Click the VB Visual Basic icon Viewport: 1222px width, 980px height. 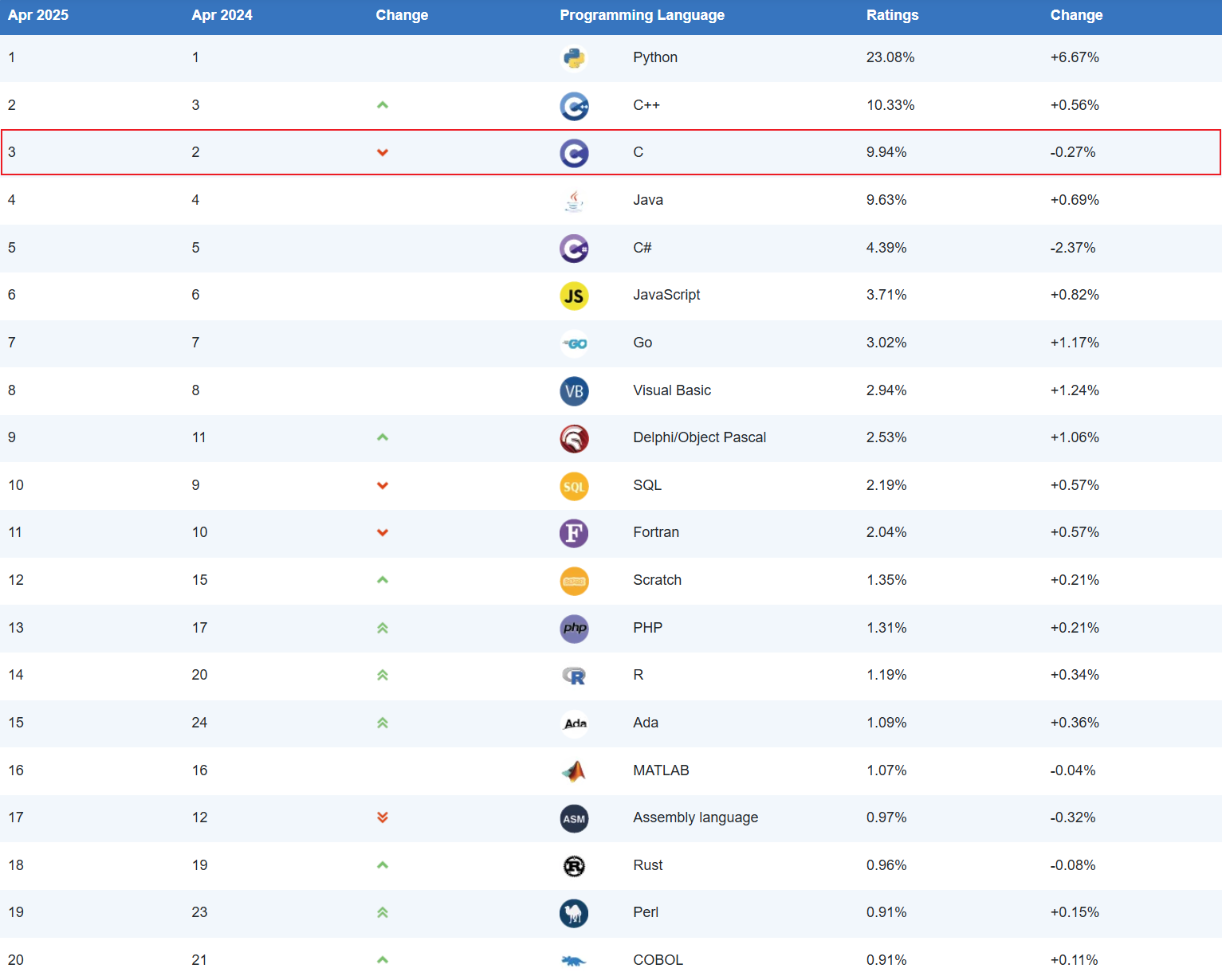pos(574,391)
